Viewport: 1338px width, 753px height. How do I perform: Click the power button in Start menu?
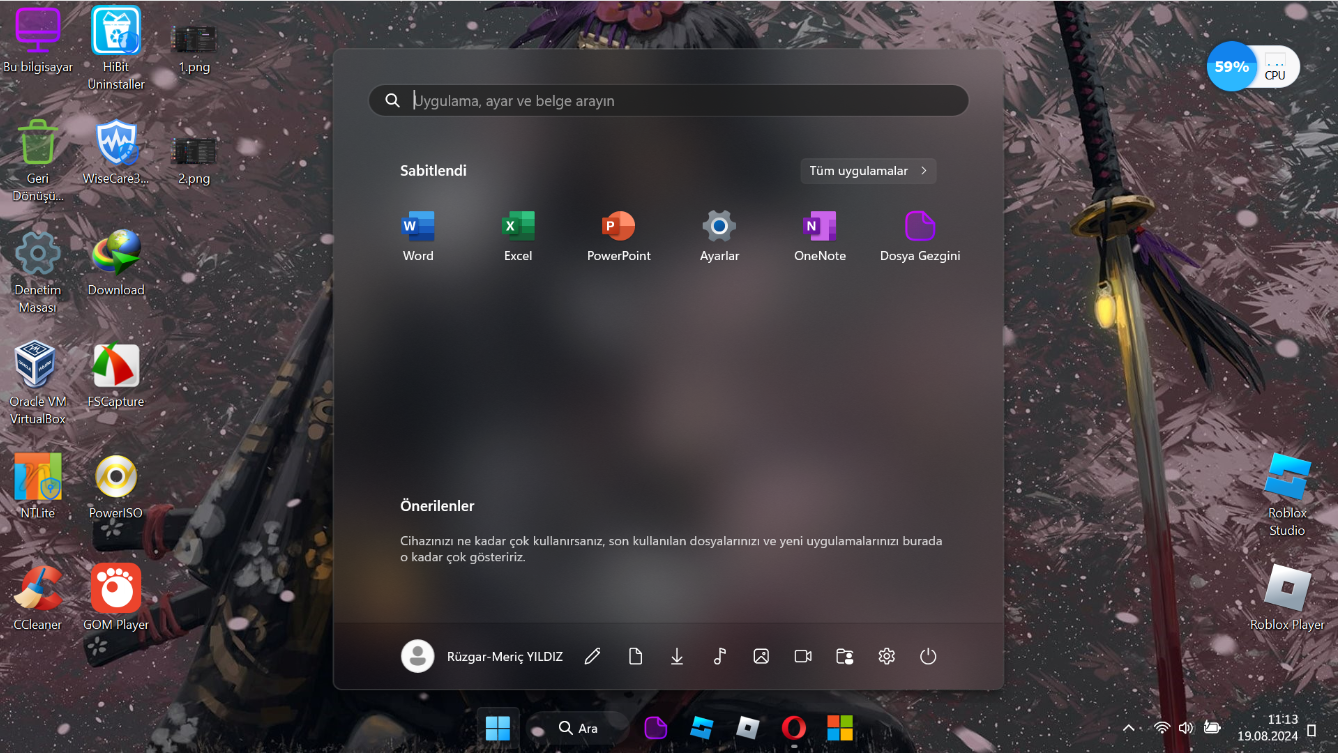(928, 656)
